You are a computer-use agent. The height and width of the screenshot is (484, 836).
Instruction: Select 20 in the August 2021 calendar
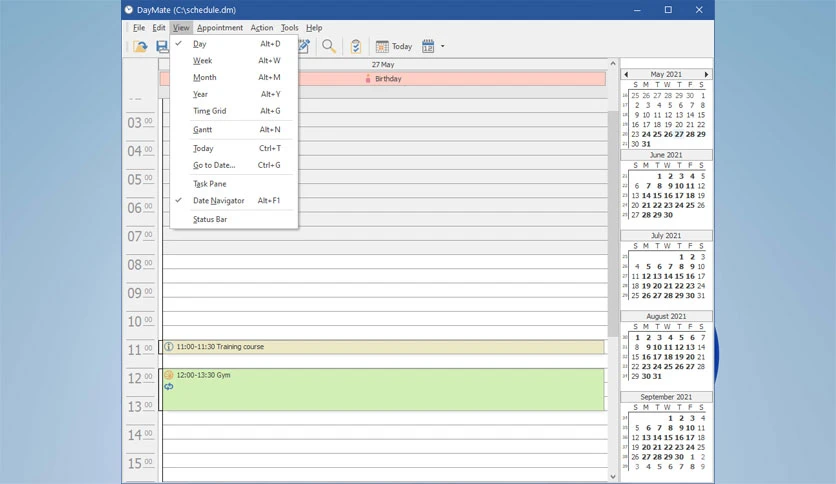tap(690, 357)
